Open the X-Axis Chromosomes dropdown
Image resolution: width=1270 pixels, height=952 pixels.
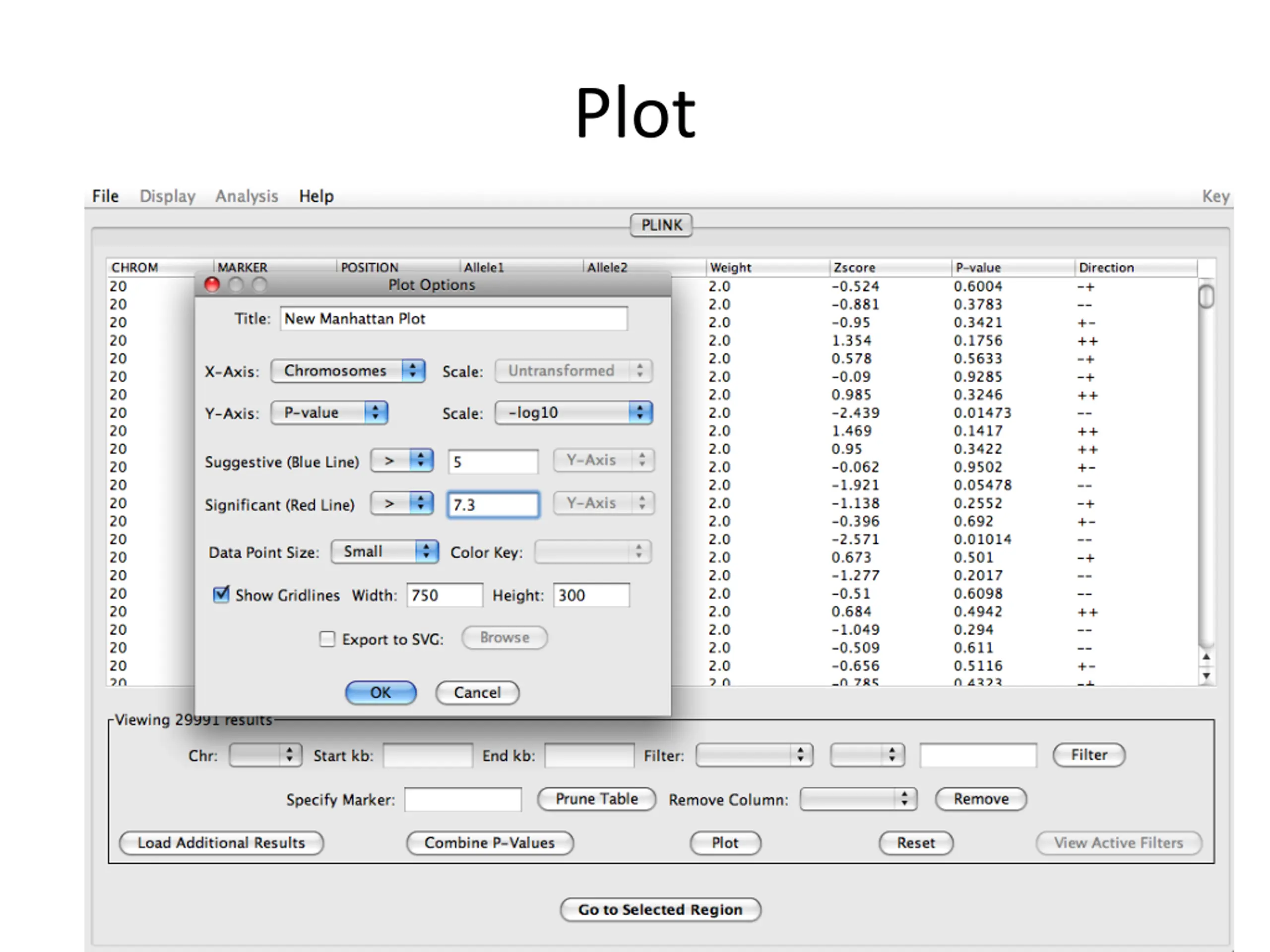pos(348,371)
